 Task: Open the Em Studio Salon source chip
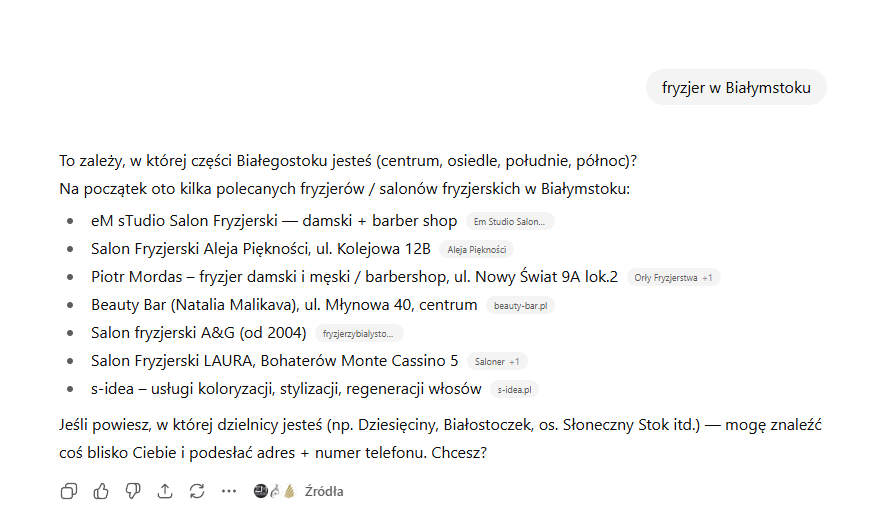click(x=510, y=221)
